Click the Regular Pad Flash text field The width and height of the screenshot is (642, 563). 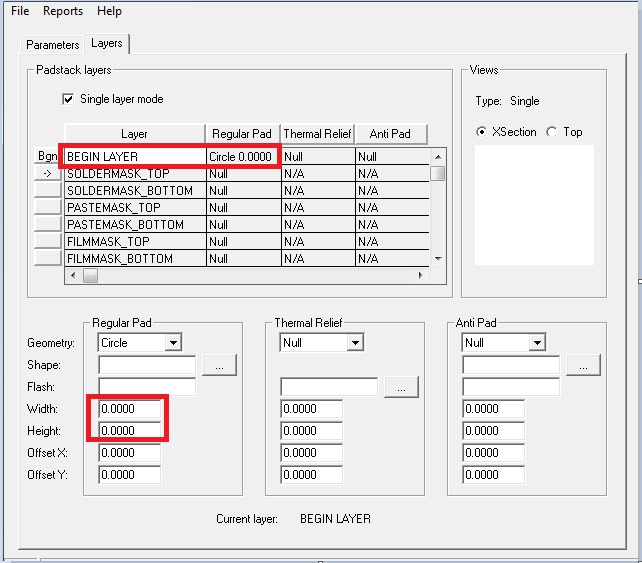[x=147, y=387]
